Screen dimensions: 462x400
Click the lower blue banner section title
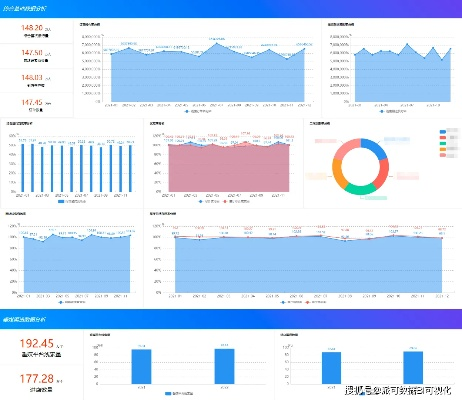click(x=24, y=319)
